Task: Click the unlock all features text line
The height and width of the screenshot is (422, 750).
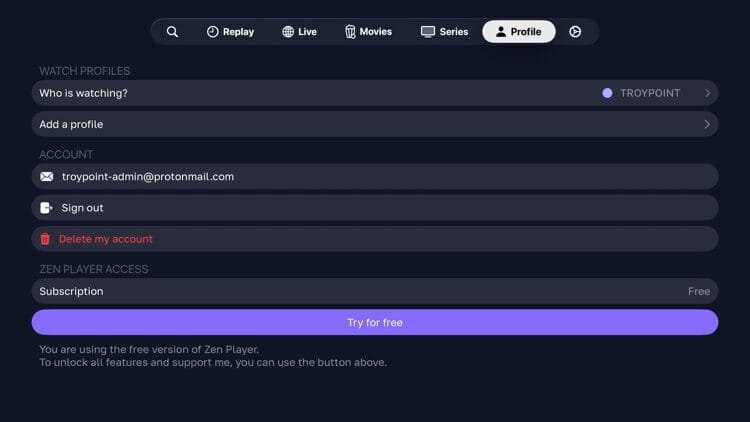Action: [x=213, y=363]
